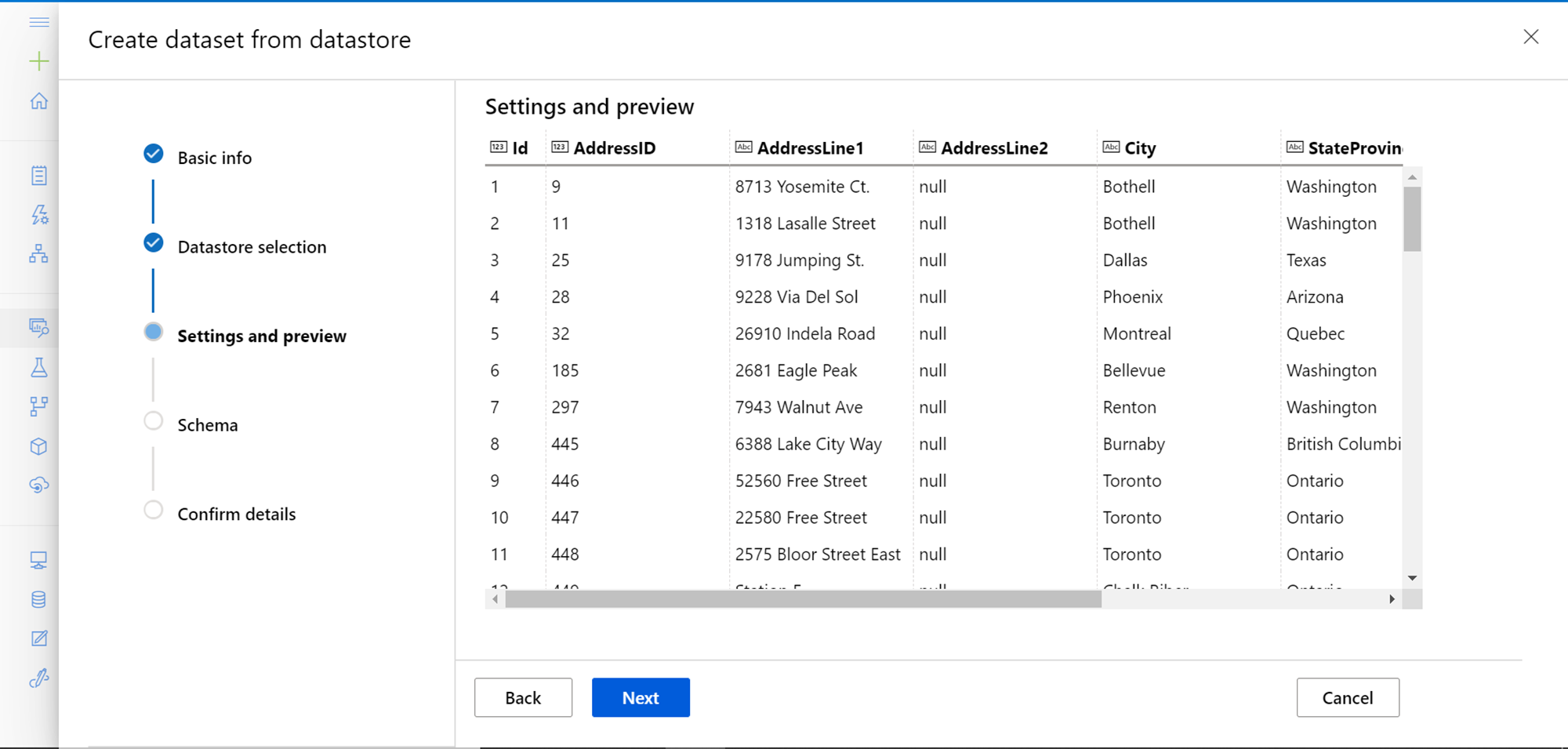Viewport: 1568px width, 749px height.
Task: Open Datastores cylinder icon in sidebar
Action: pyautogui.click(x=38, y=600)
